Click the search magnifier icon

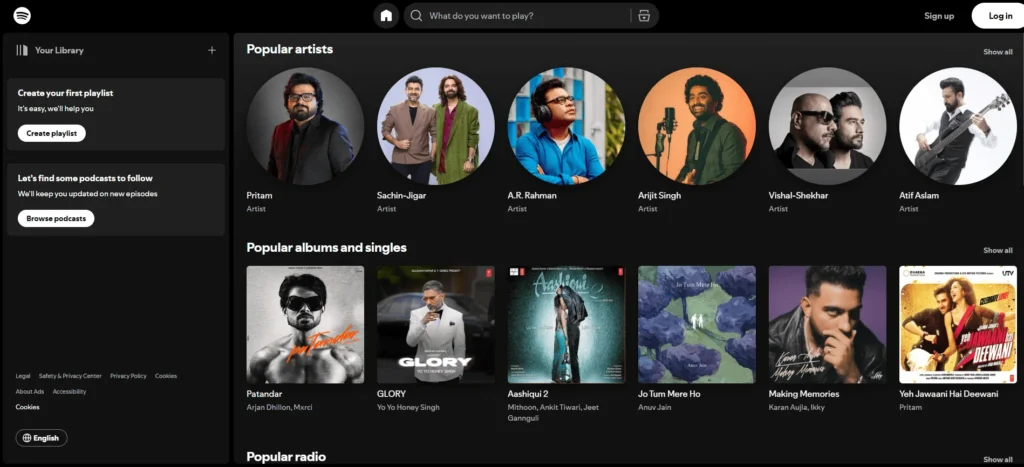(416, 16)
